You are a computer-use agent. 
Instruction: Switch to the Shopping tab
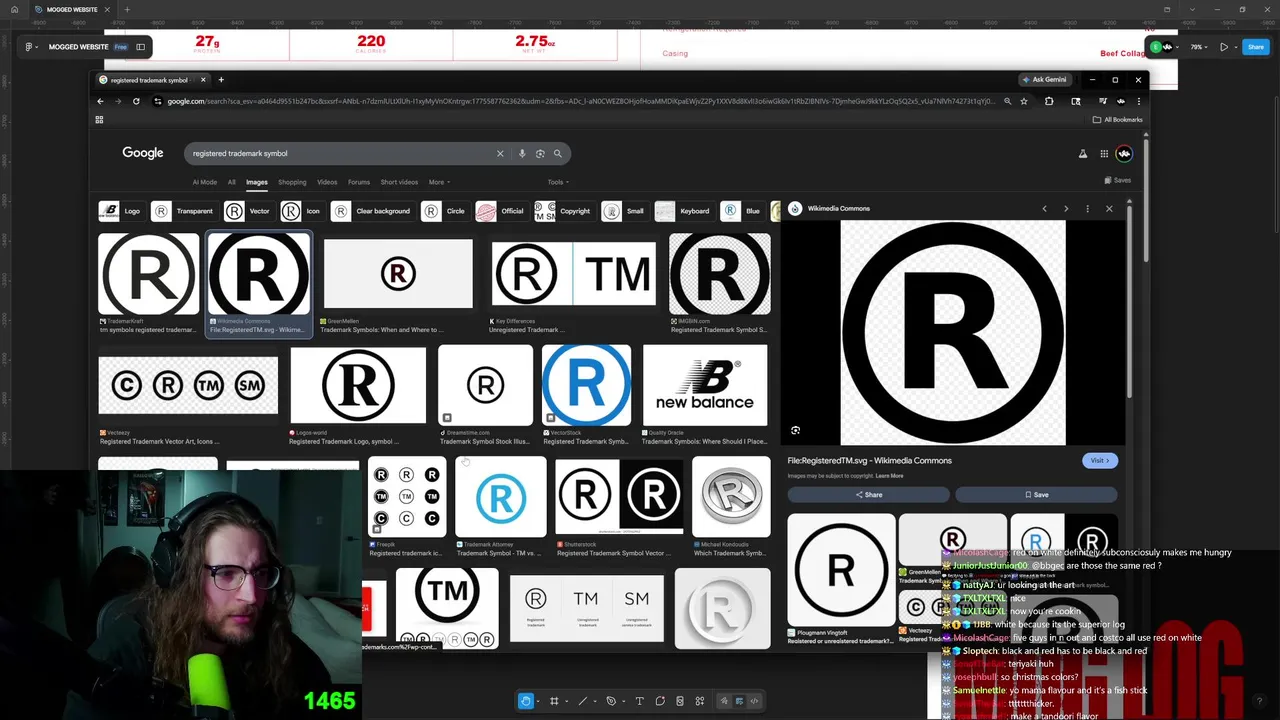(x=292, y=182)
